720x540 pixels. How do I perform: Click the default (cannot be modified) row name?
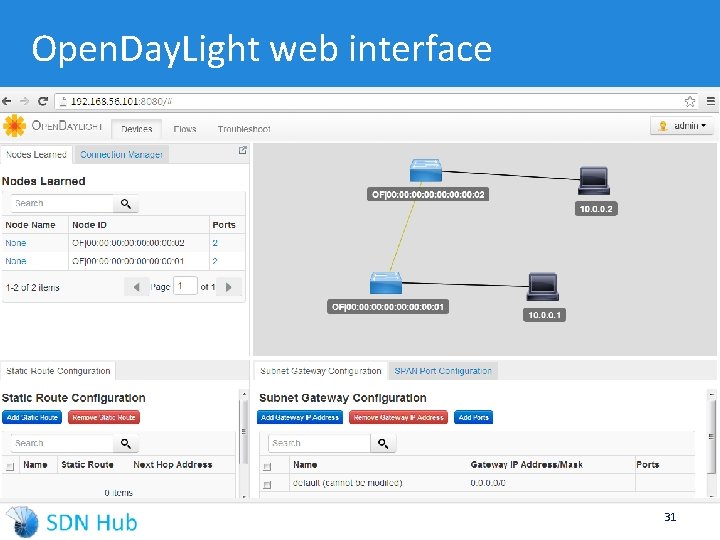click(348, 483)
